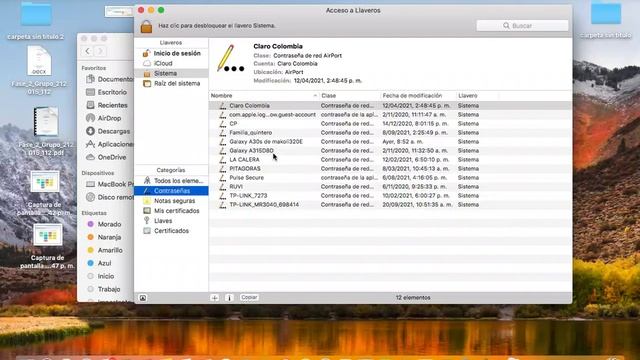The image size is (640, 360).
Task: Select the Galaxy A315D8D entry
Action: click(390, 151)
